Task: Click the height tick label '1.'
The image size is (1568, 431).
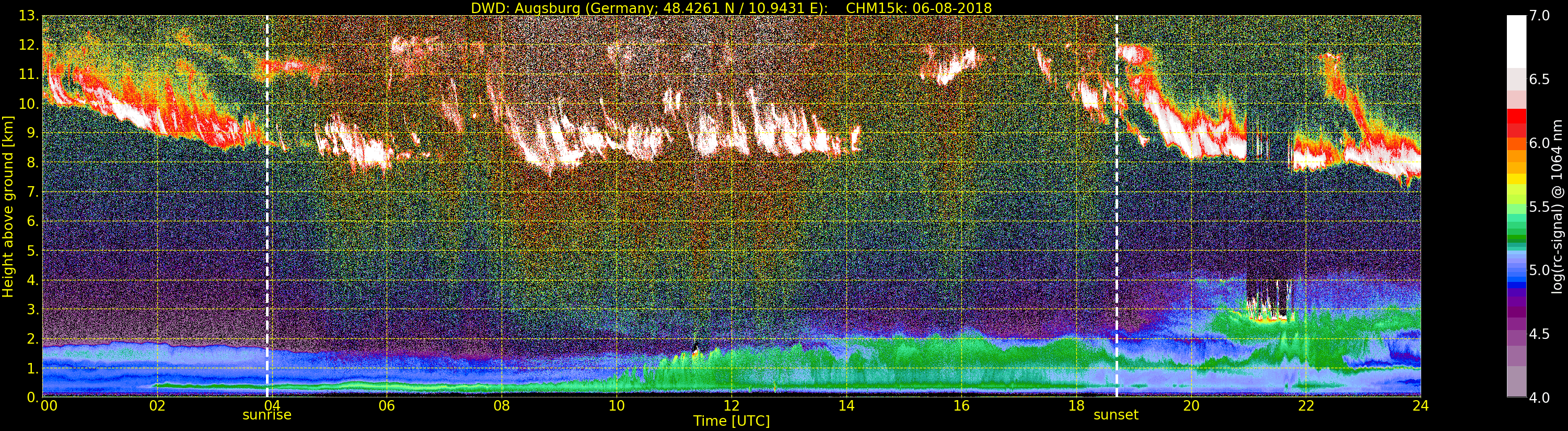Action: tap(33, 368)
